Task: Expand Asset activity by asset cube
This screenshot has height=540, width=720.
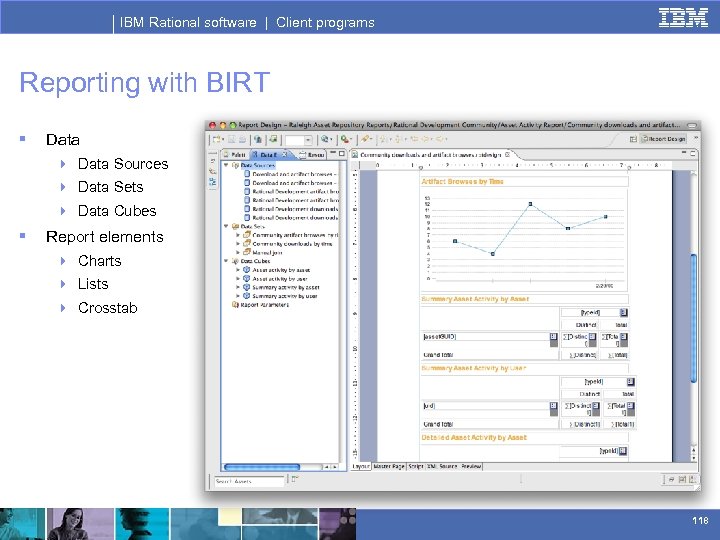Action: tap(238, 270)
